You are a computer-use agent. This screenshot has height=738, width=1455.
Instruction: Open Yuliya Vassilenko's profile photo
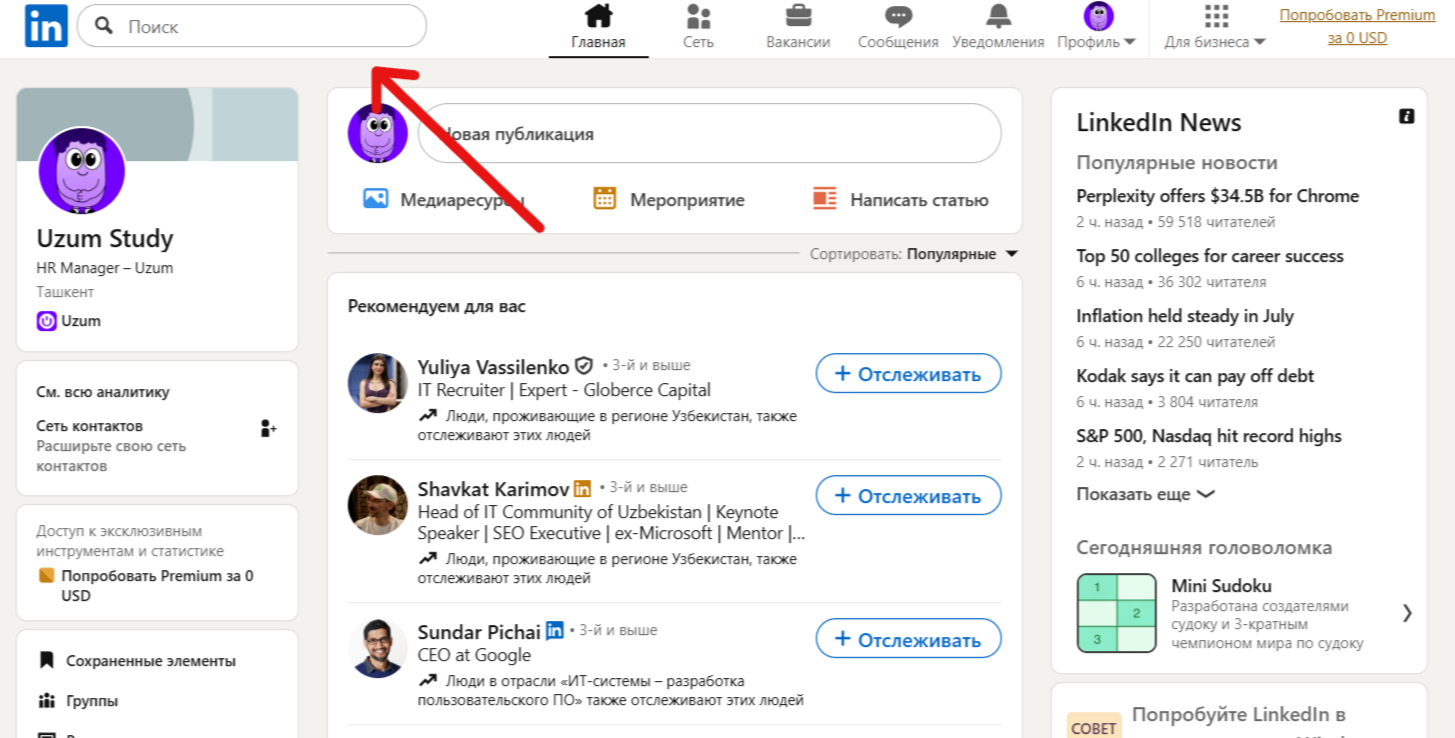pyautogui.click(x=378, y=383)
